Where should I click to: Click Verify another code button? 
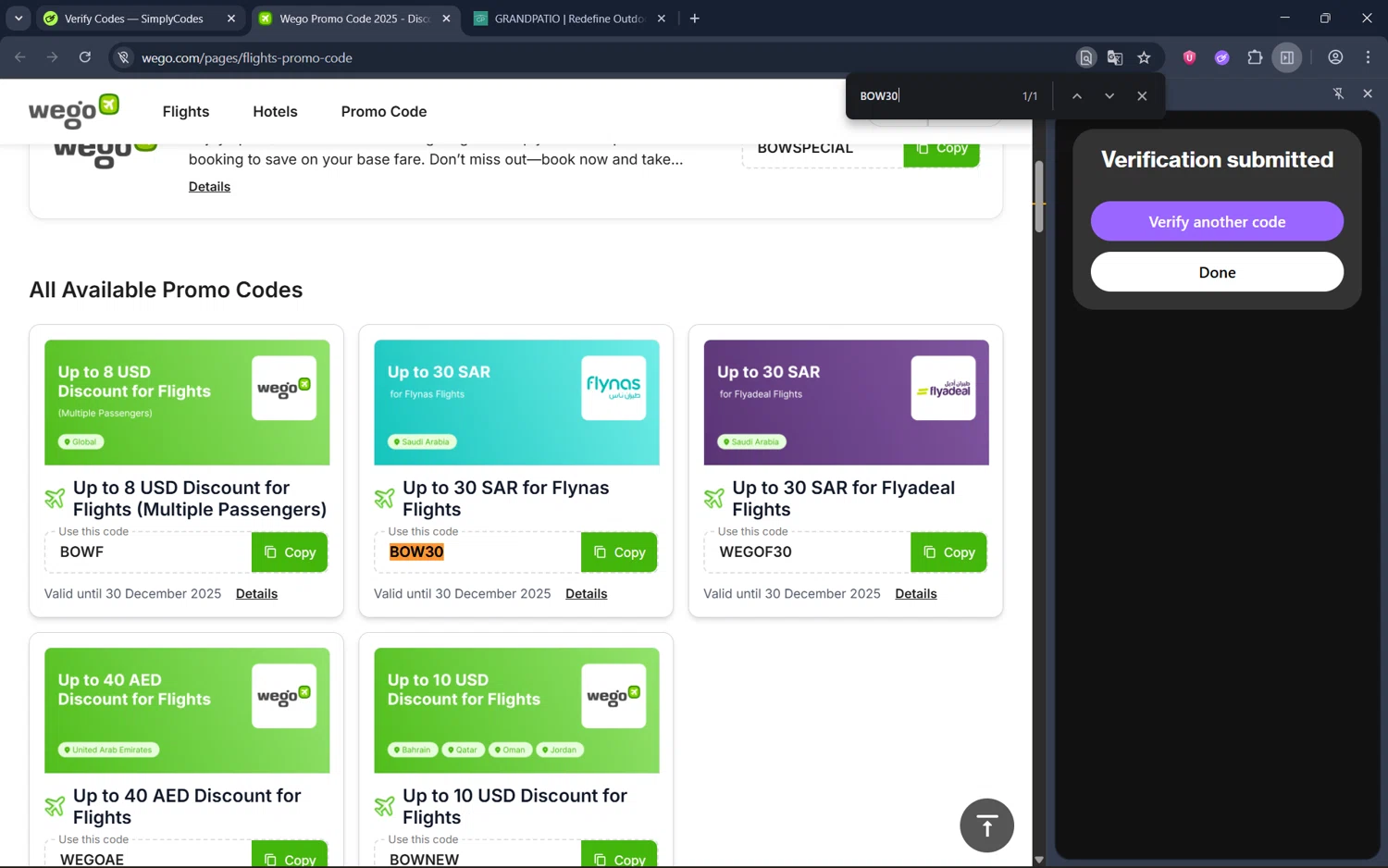coord(1217,222)
